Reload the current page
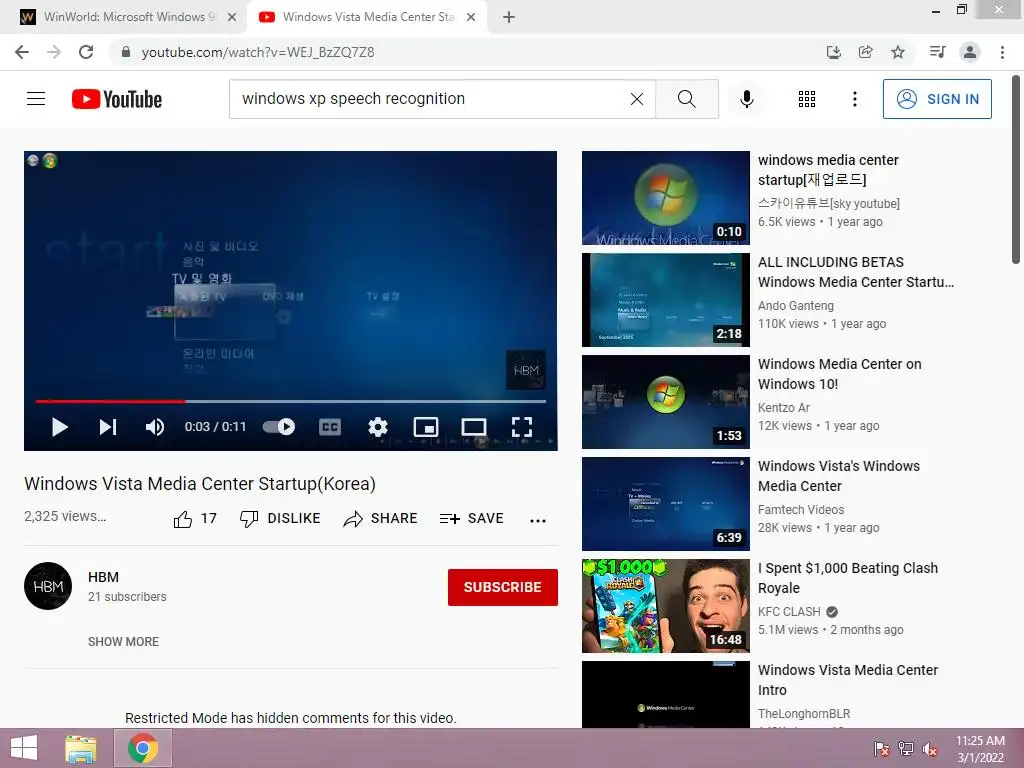Image resolution: width=1024 pixels, height=768 pixels. tap(86, 52)
